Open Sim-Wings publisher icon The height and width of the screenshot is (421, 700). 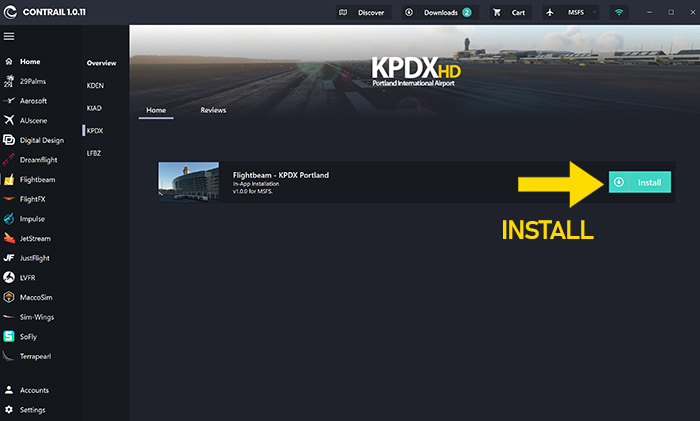9,317
